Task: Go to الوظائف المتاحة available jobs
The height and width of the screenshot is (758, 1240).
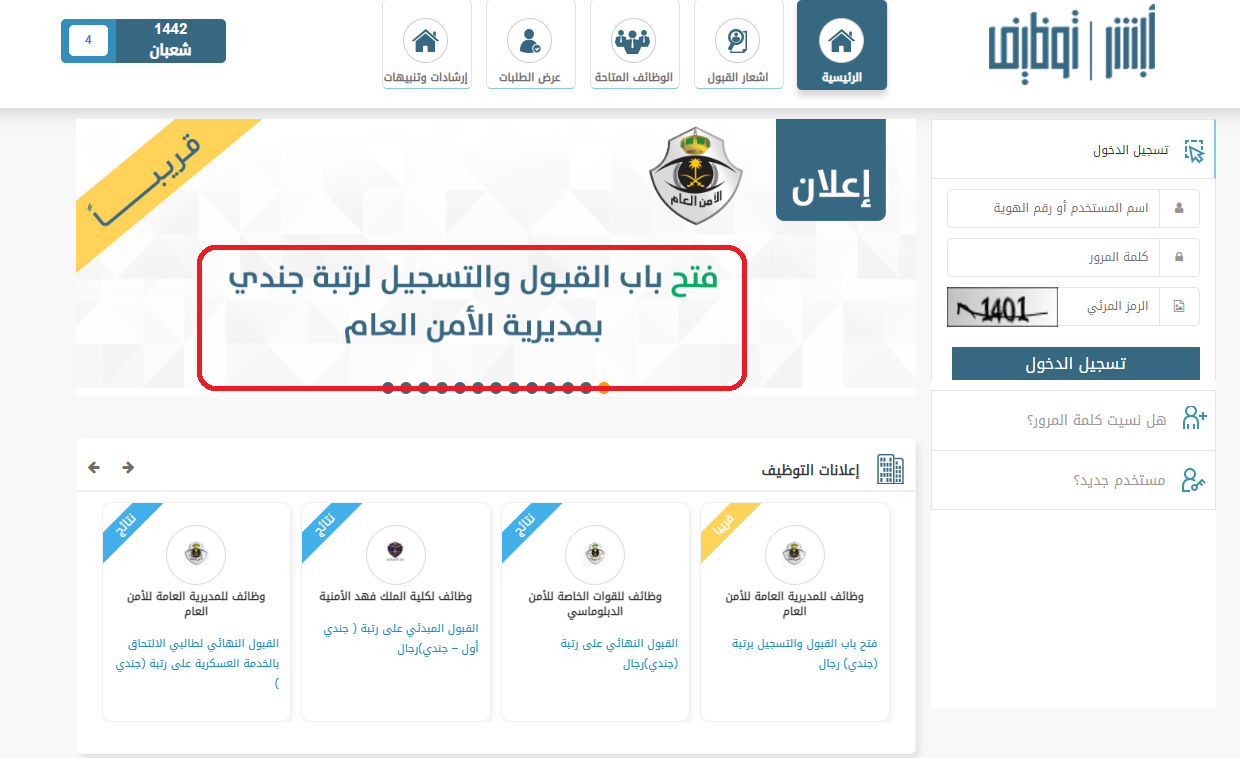Action: [634, 46]
